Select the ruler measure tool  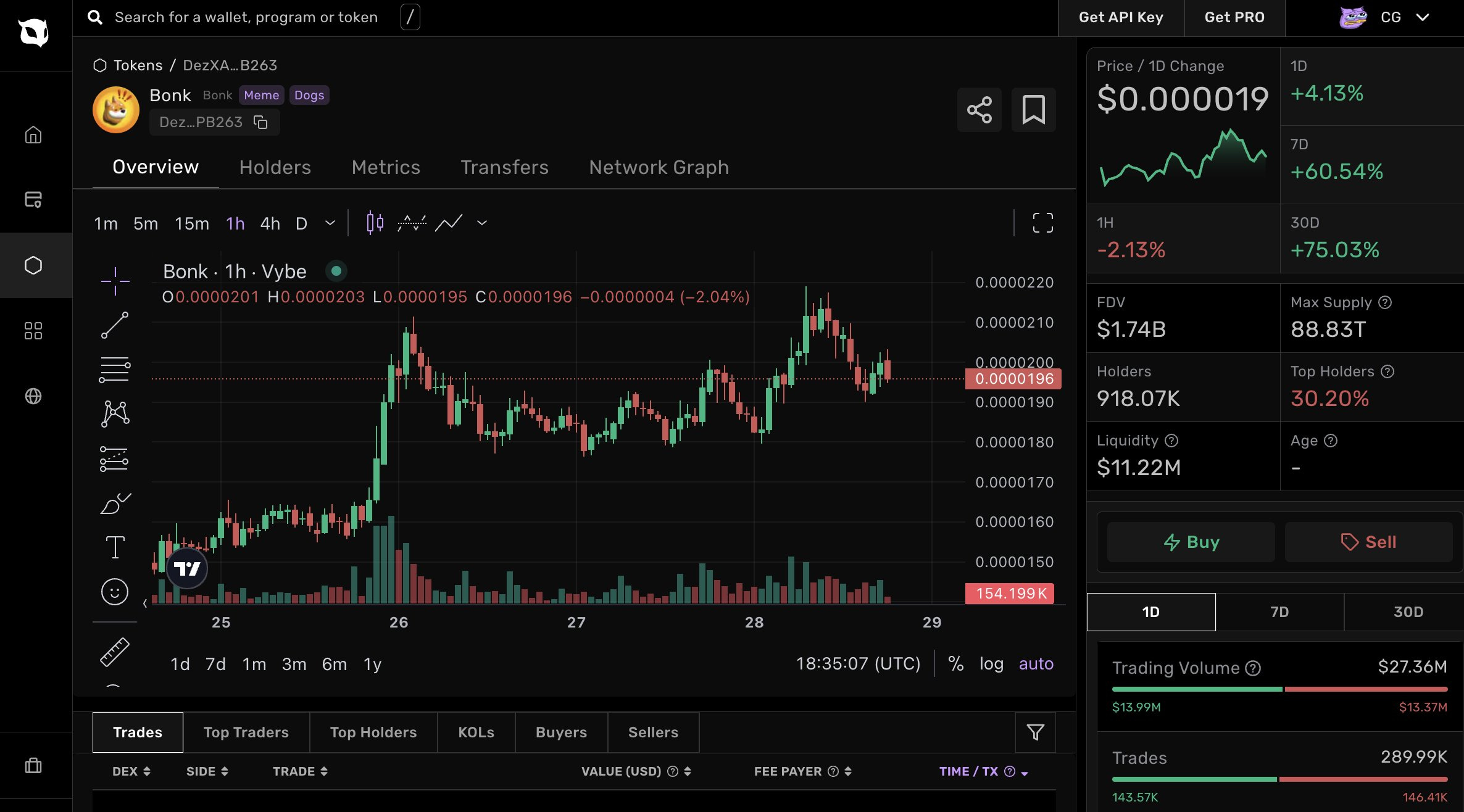point(115,652)
